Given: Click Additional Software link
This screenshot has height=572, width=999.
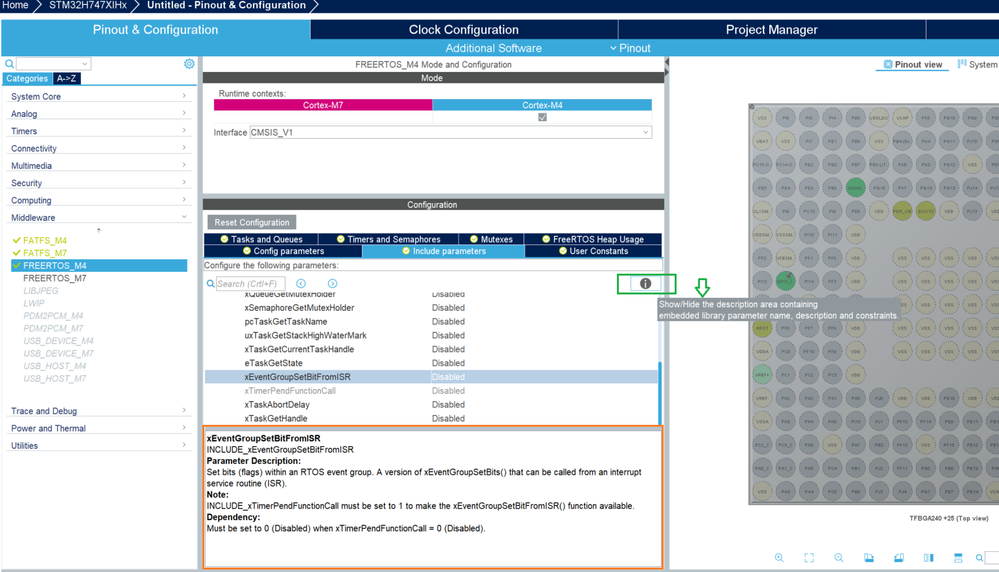Looking at the screenshot, I should [493, 48].
